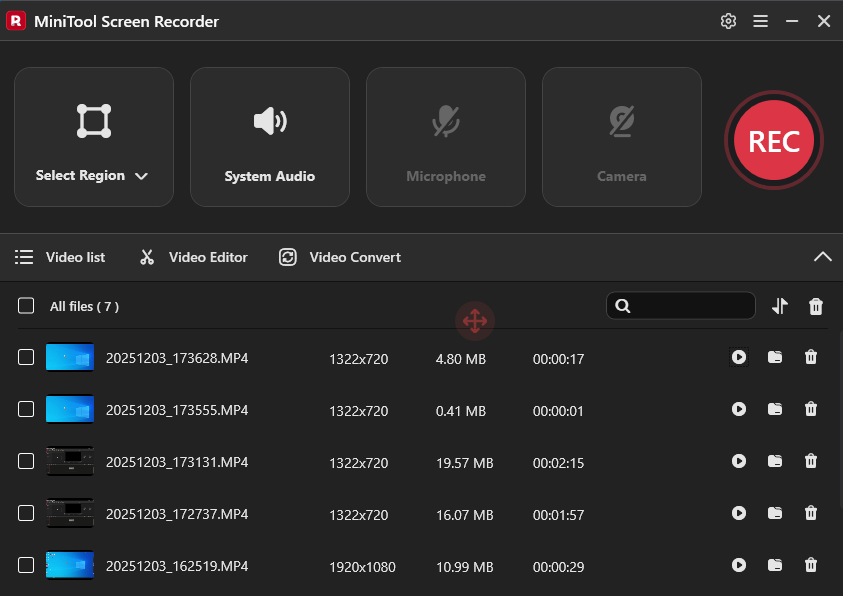Open the application settings gear
Image resolution: width=843 pixels, height=596 pixels.
coord(728,20)
